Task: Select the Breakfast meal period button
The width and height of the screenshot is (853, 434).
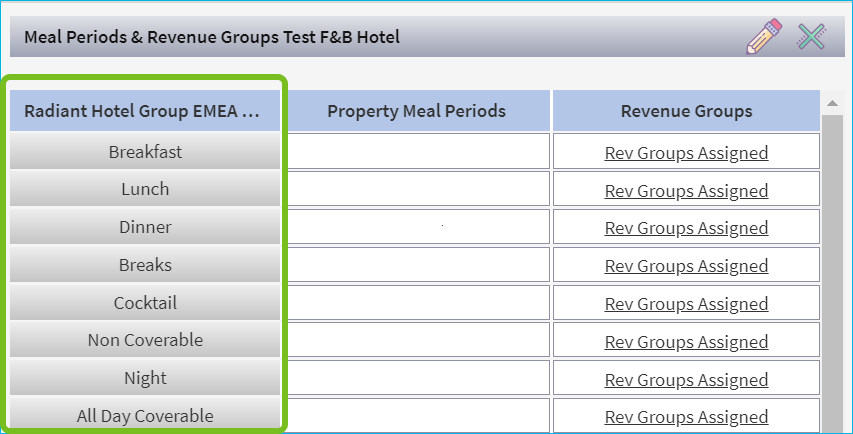Action: tap(145, 152)
